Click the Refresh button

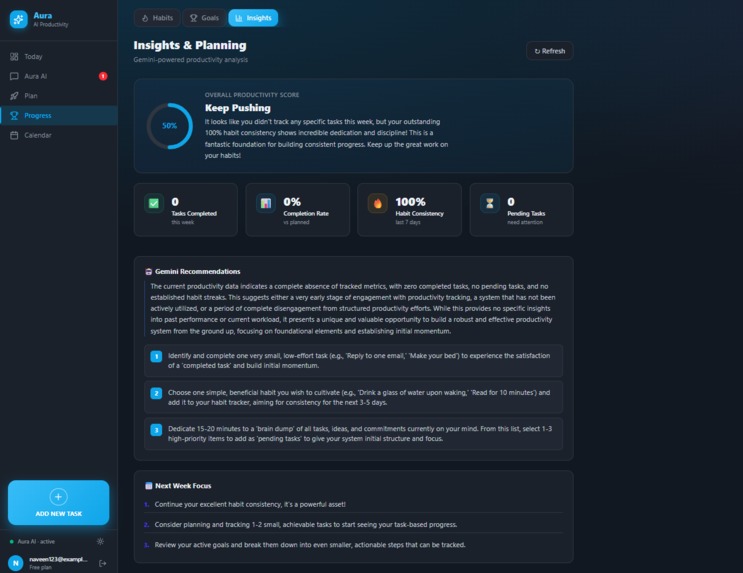(550, 51)
